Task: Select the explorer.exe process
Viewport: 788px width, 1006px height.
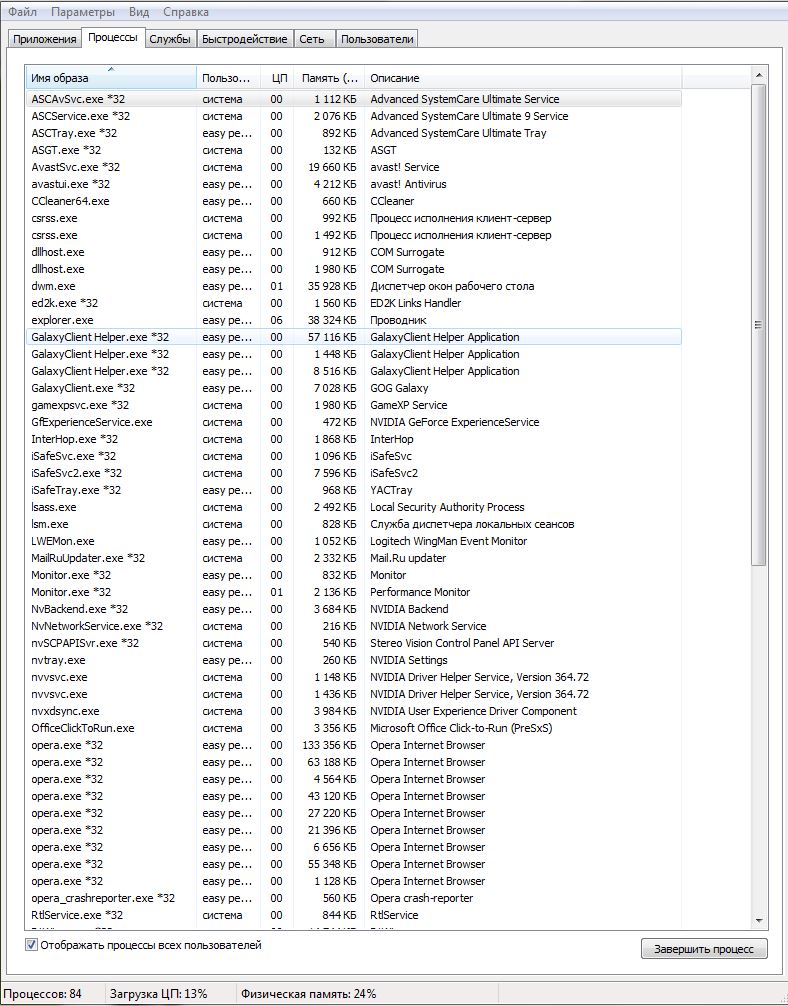Action: (354, 320)
